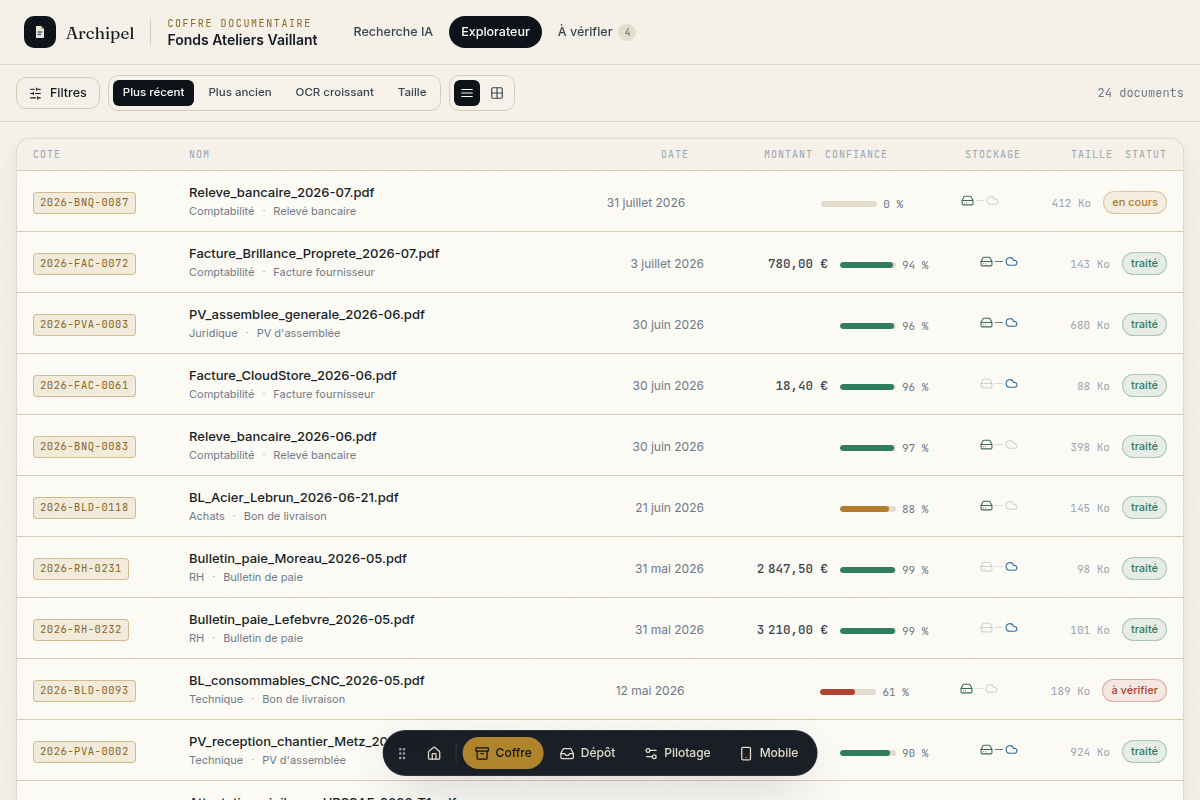Click storage icons for Facture_Brillance_Proprete row
The image size is (1200, 800).
click(998, 262)
